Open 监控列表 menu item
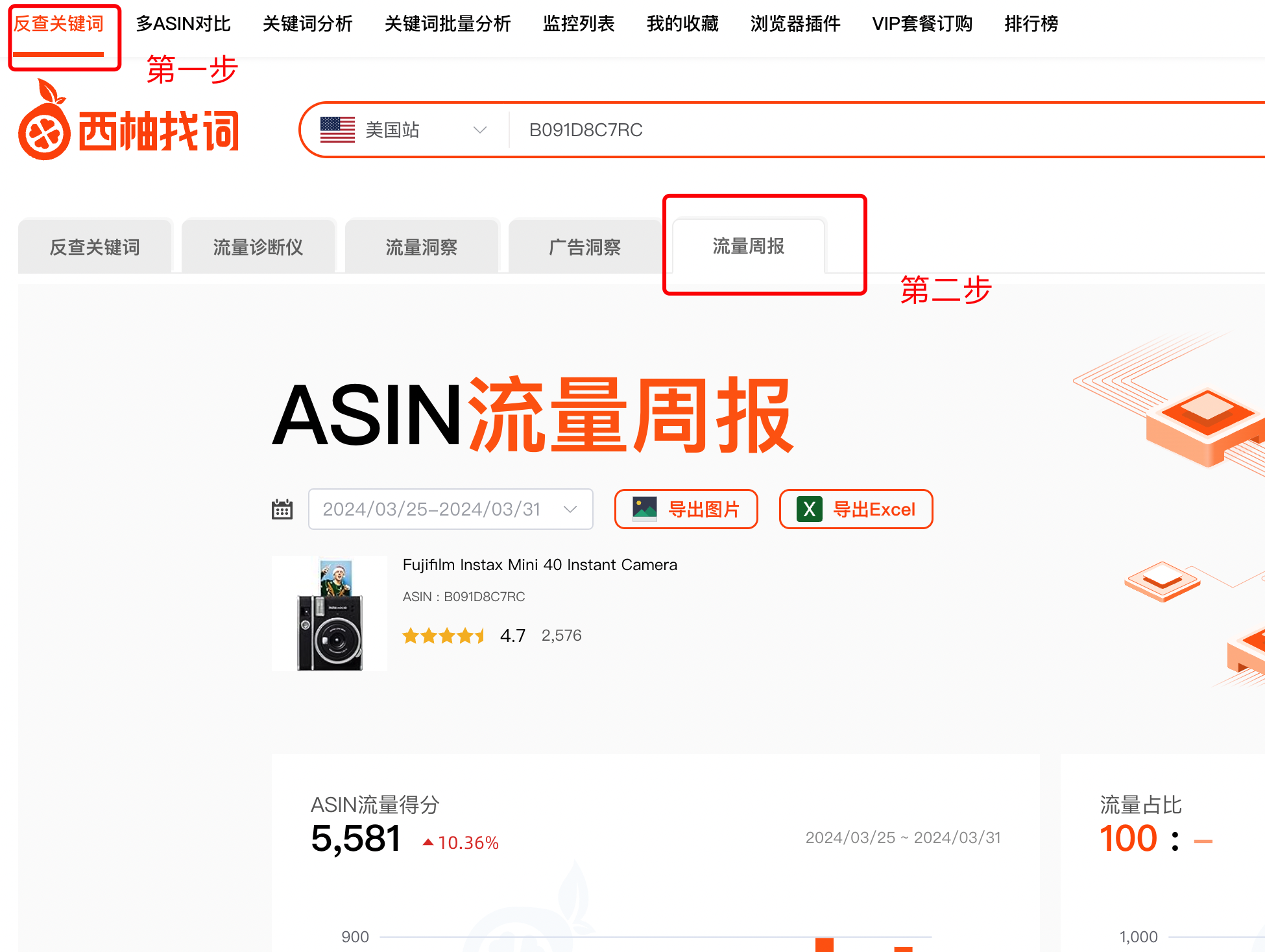This screenshot has width=1265, height=952. pos(579,24)
